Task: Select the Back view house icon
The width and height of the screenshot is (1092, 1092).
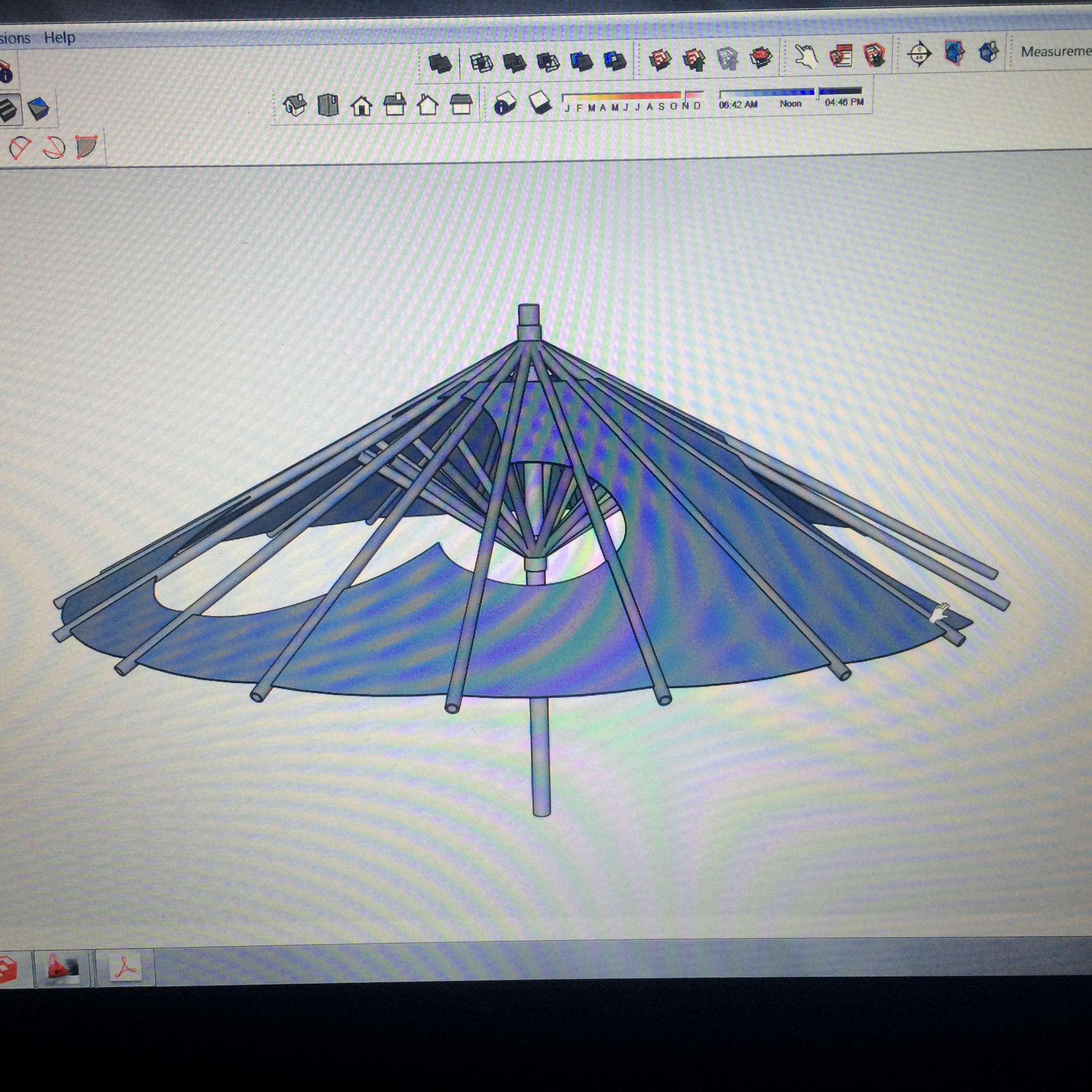Action: pos(428,104)
